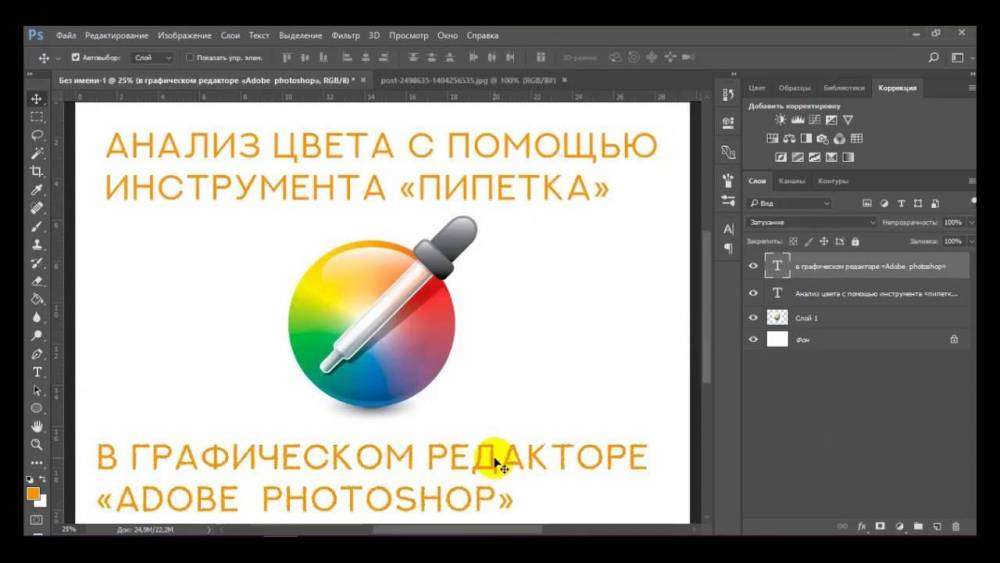1000x563 pixels.
Task: Hide the Анализ цвета text layer
Action: coord(753,293)
